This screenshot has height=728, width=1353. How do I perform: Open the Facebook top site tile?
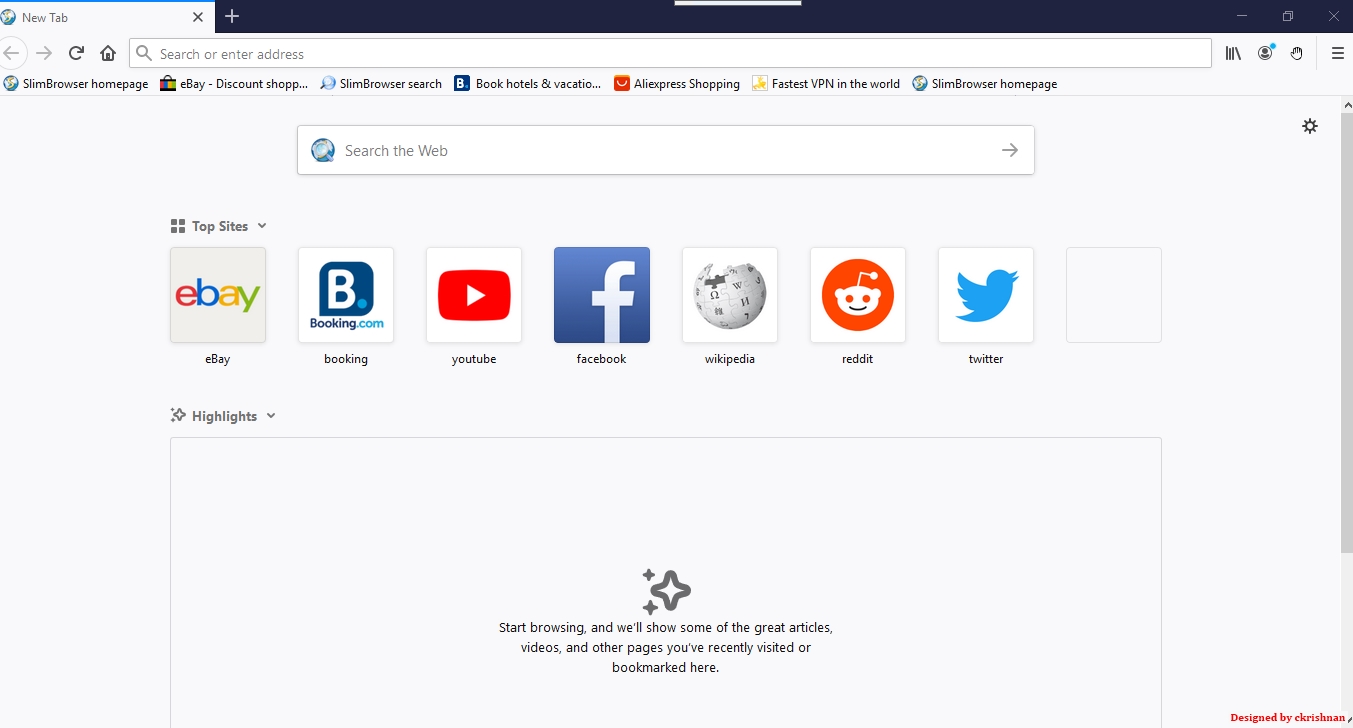pyautogui.click(x=602, y=295)
